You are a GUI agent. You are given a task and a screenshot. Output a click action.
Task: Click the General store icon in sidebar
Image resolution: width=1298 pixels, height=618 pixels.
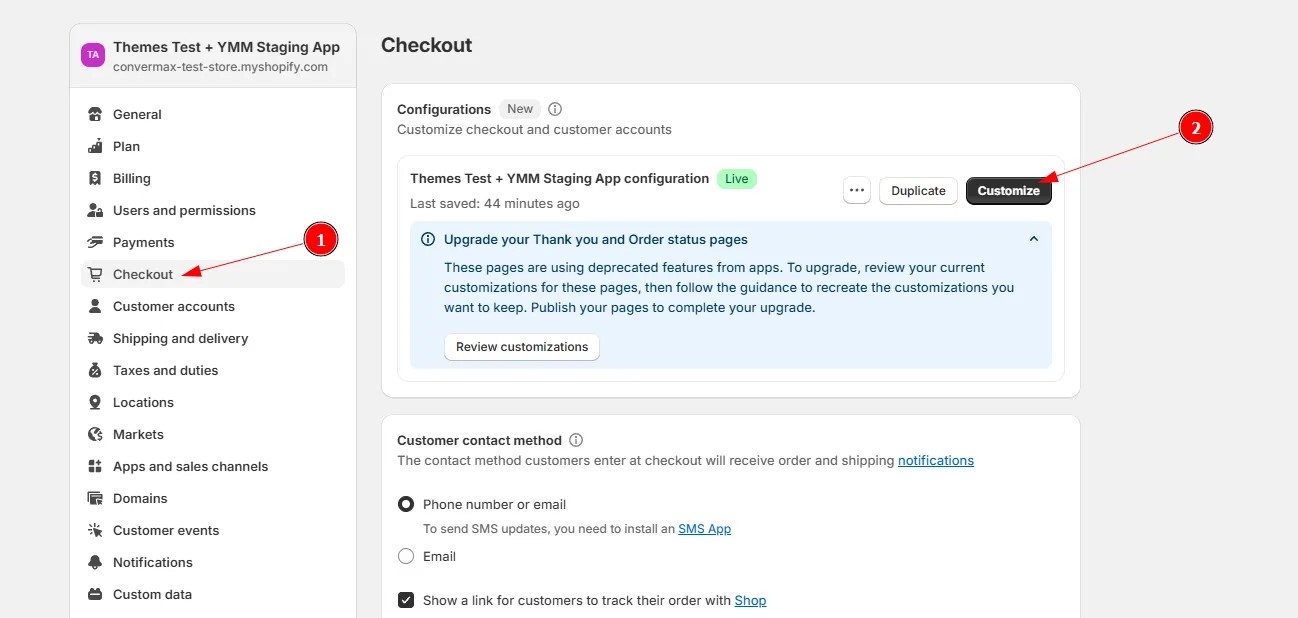95,114
